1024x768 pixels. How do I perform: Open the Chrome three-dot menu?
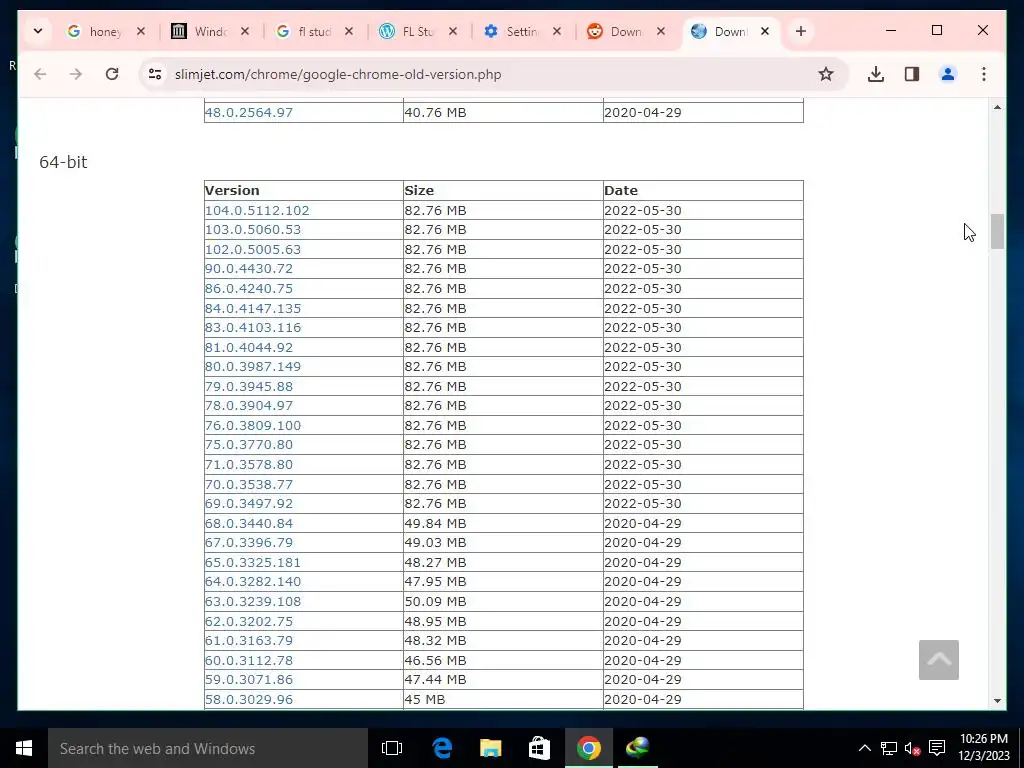coord(984,74)
